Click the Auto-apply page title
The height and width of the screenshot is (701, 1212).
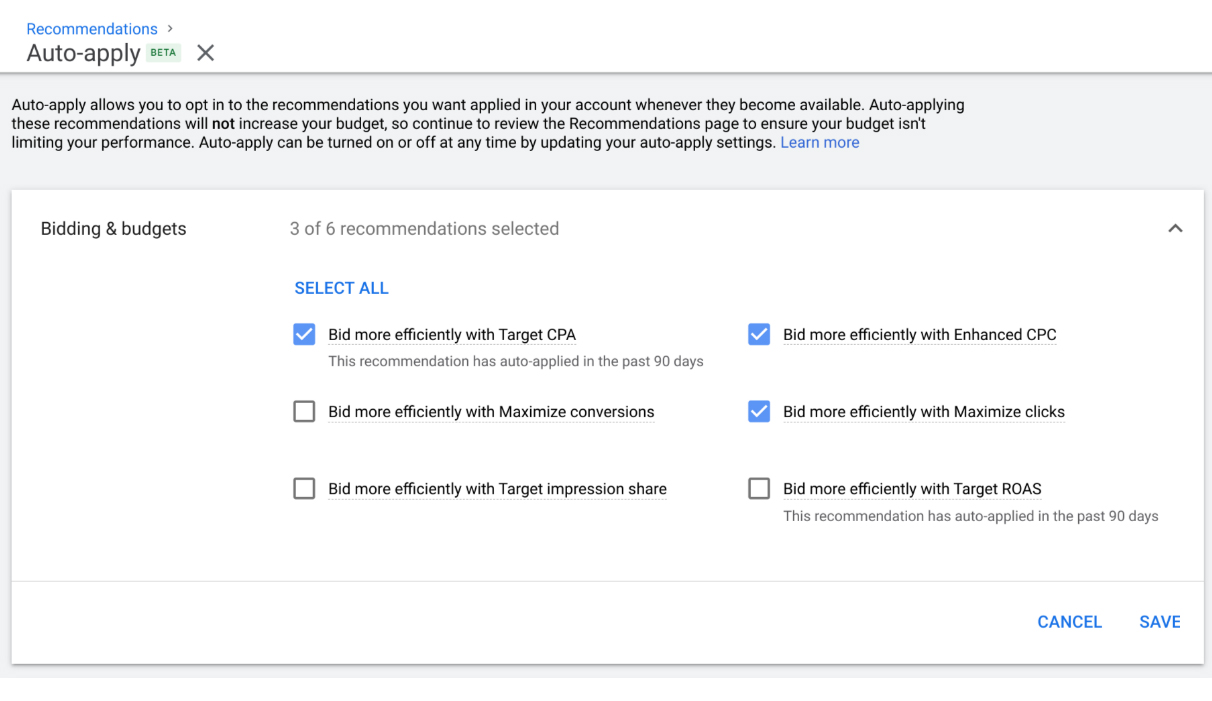(83, 54)
